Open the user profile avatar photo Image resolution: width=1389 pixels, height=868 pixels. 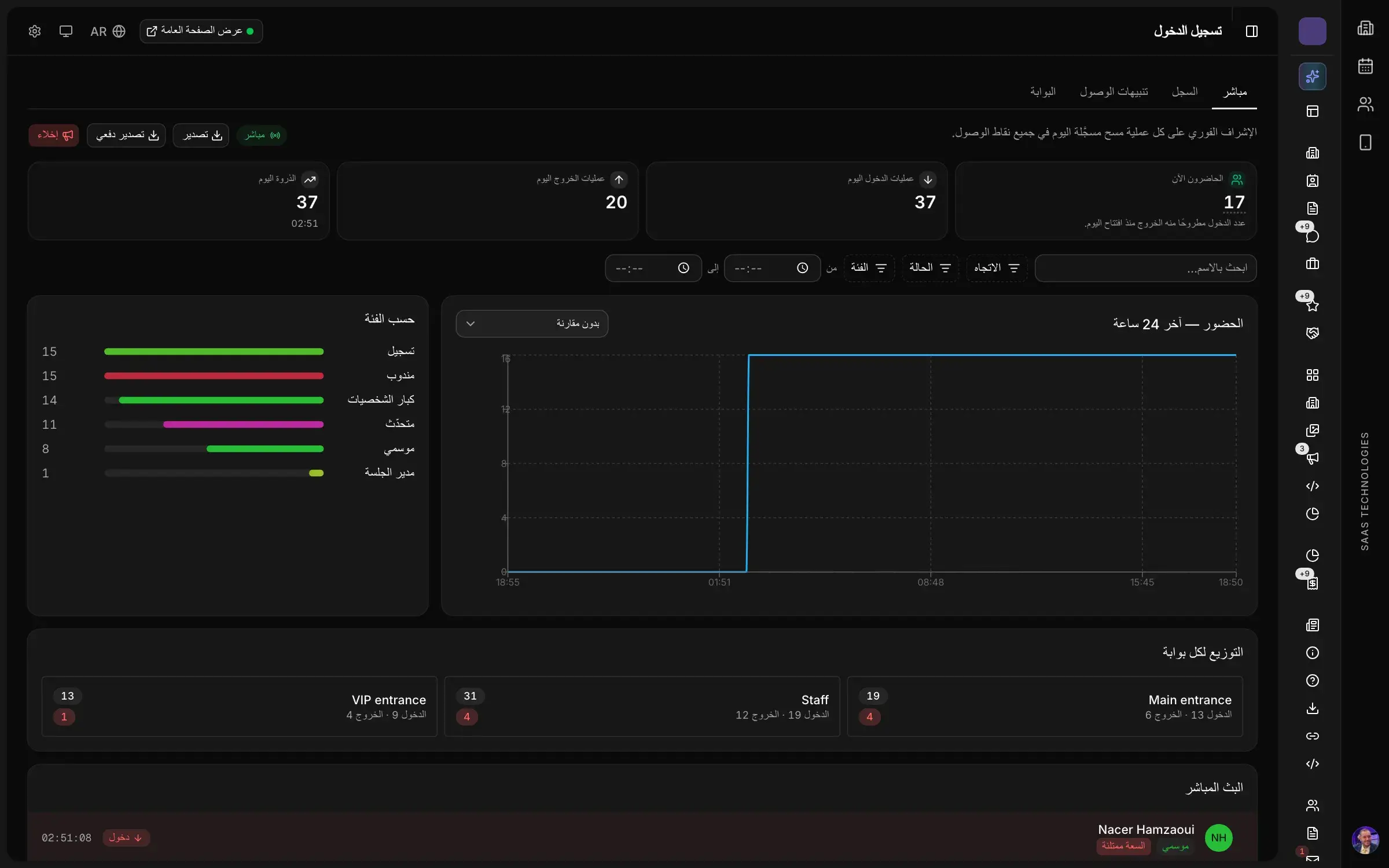[1365, 840]
